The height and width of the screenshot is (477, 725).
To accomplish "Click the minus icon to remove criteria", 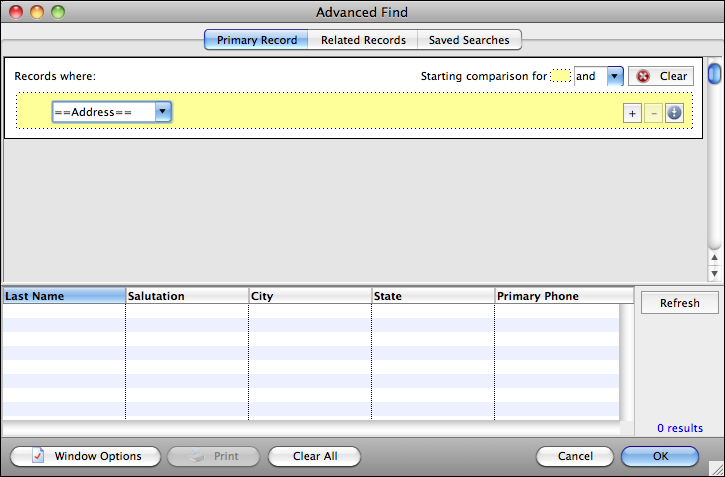I will [x=653, y=113].
